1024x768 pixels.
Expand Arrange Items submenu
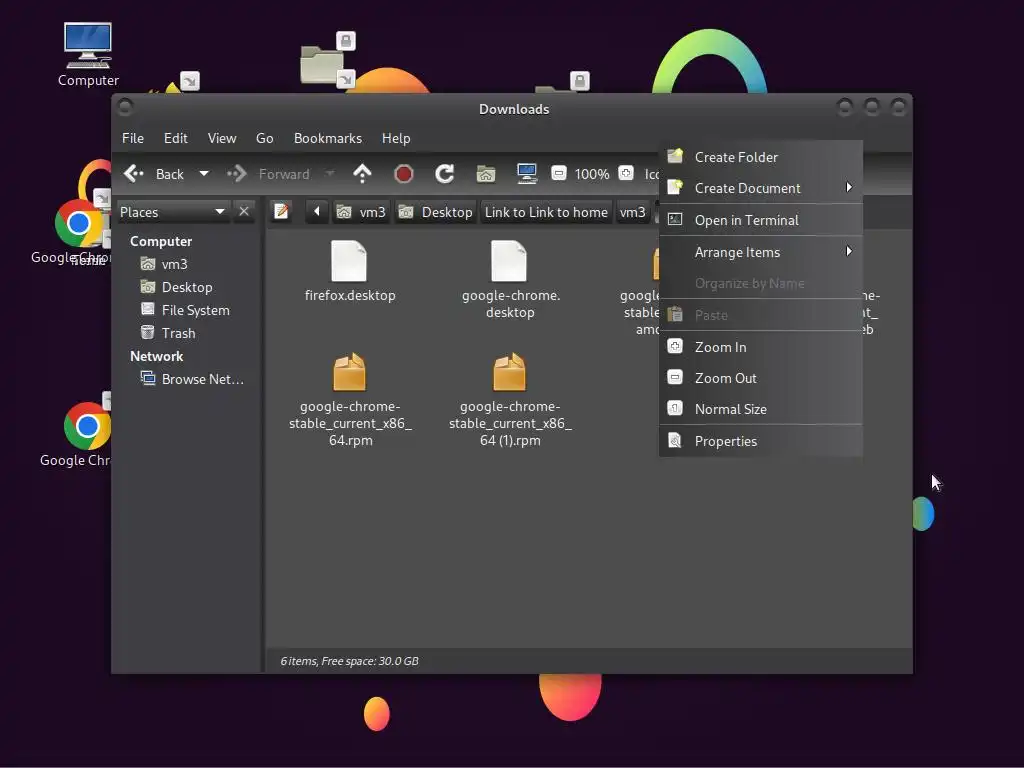pos(761,252)
